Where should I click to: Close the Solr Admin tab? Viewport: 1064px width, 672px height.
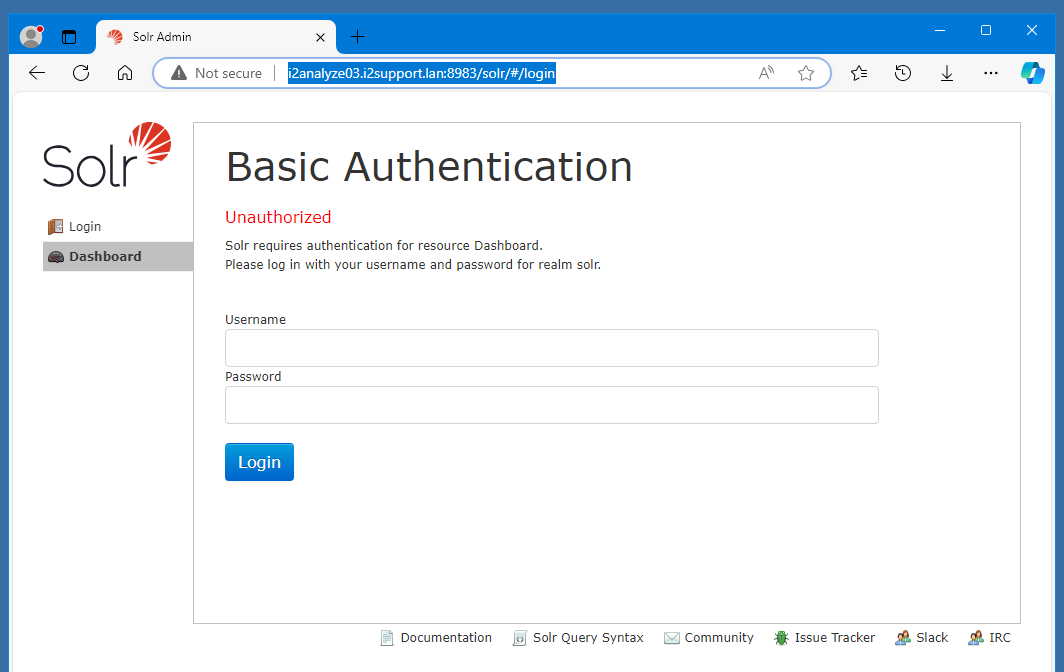(320, 37)
